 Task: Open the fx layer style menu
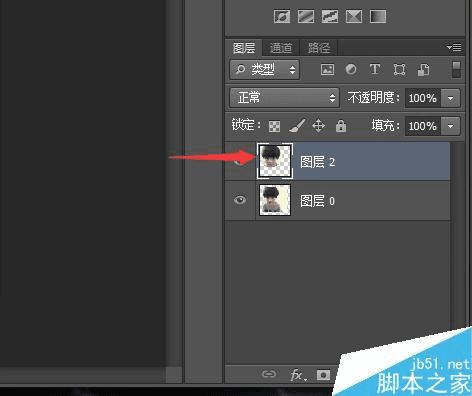[298, 375]
